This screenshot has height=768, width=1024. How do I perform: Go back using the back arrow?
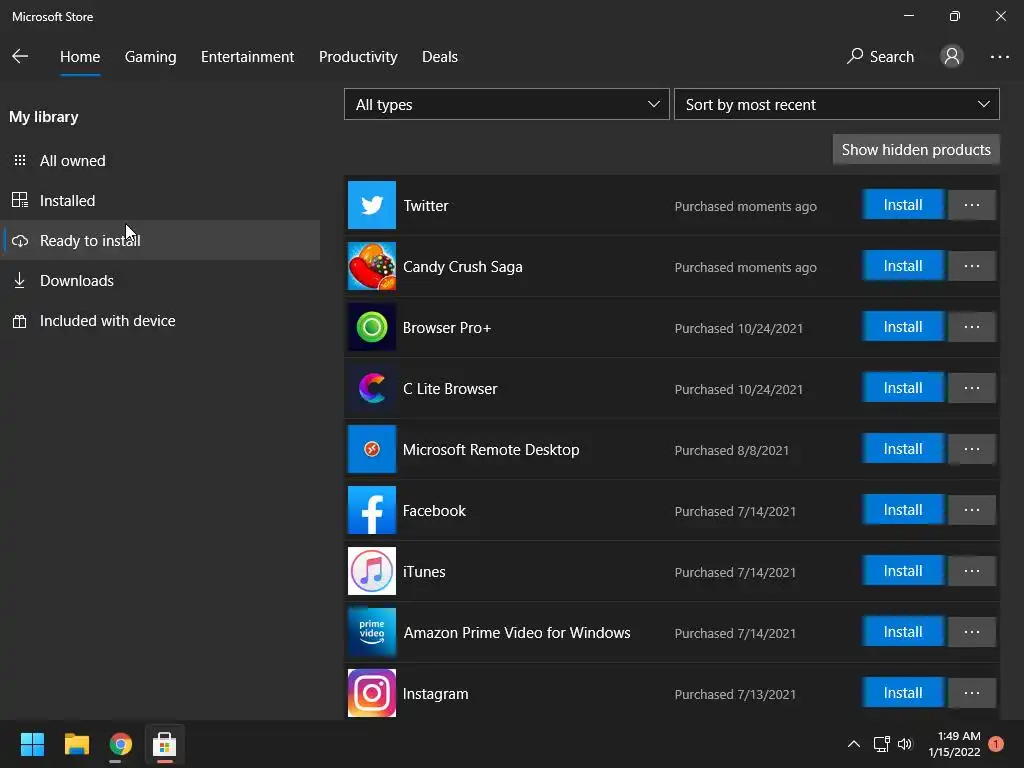(20, 56)
